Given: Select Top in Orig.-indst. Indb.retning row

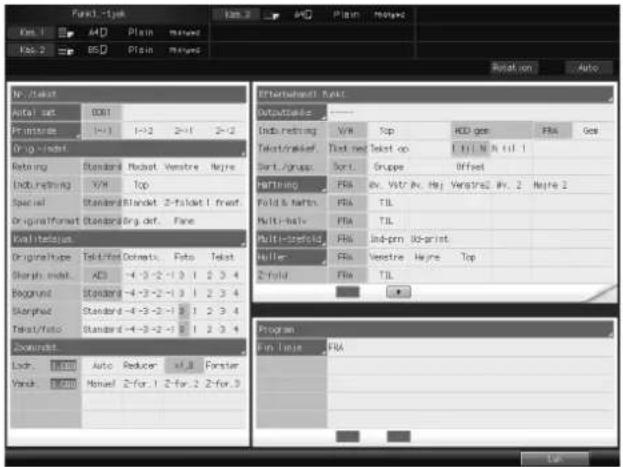Looking at the screenshot, I should (x=141, y=185).
